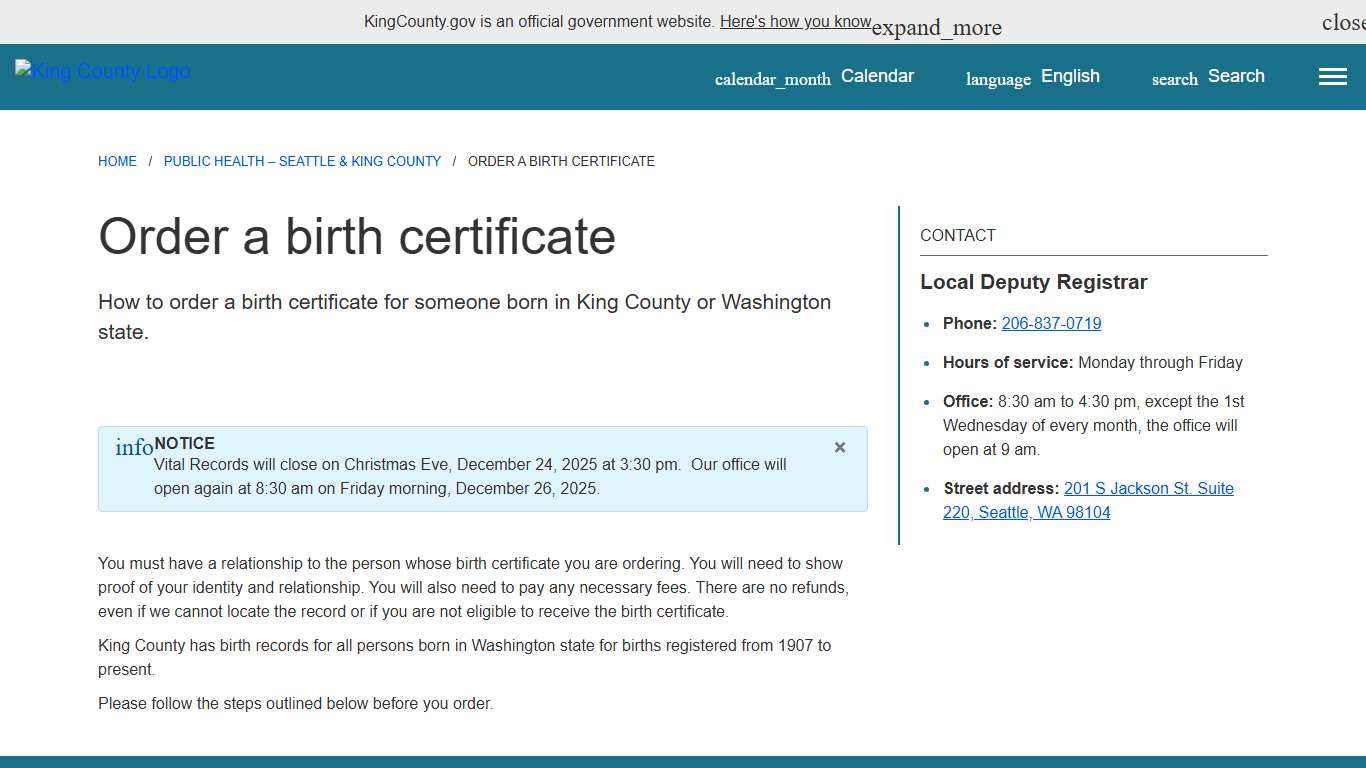Screen dimensions: 1366x768
Task: Dismiss the Christmas Eve notice with the X
Action: [x=839, y=447]
